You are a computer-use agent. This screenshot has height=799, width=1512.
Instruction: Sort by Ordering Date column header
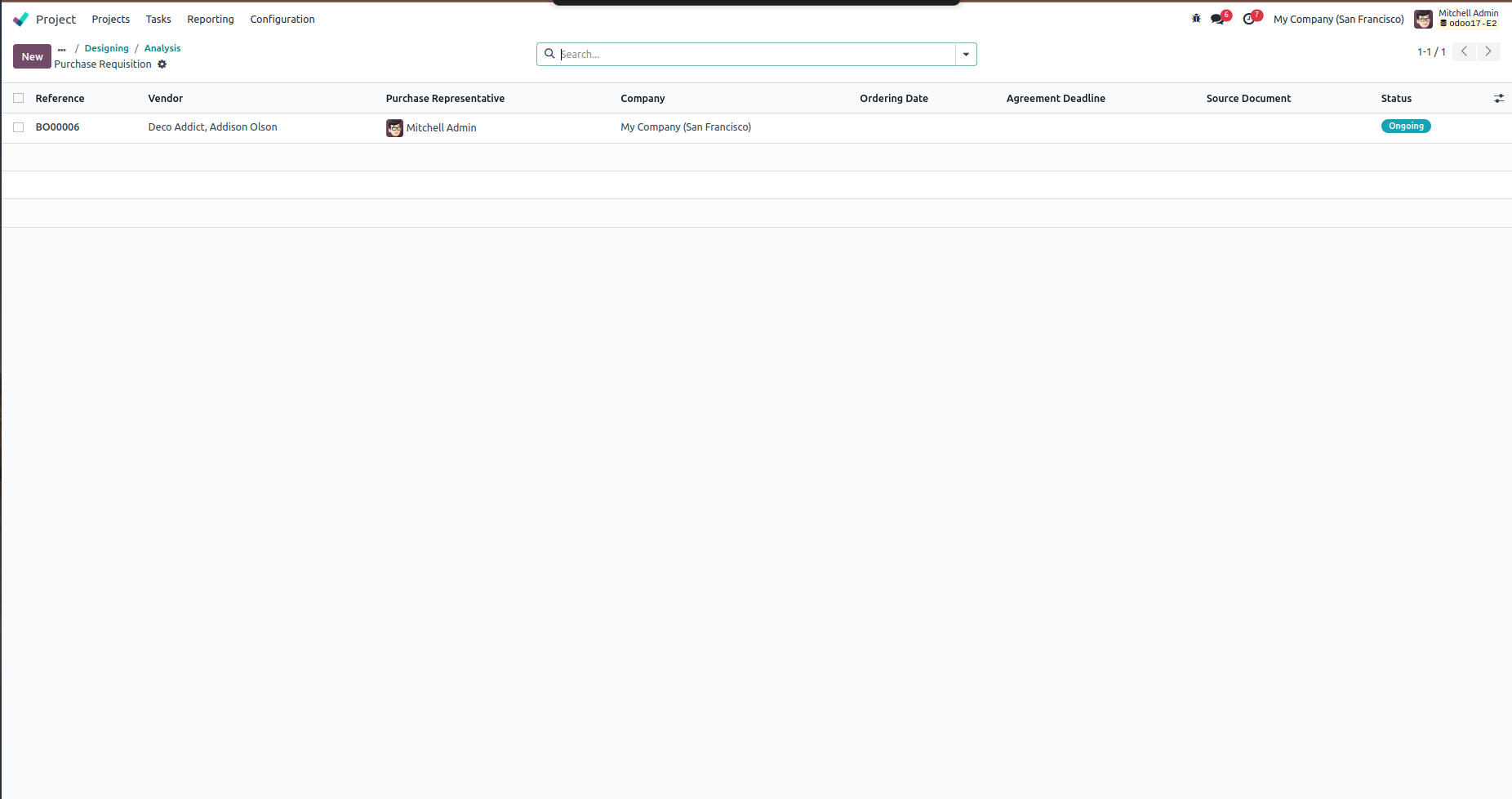coord(894,98)
